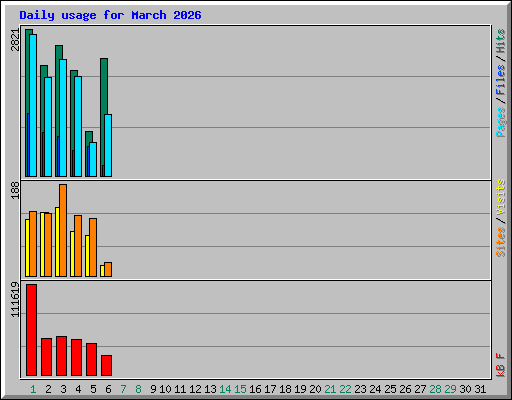Click the 2821 axis value of the hits chart
This screenshot has width=512, height=400.
(15, 40)
